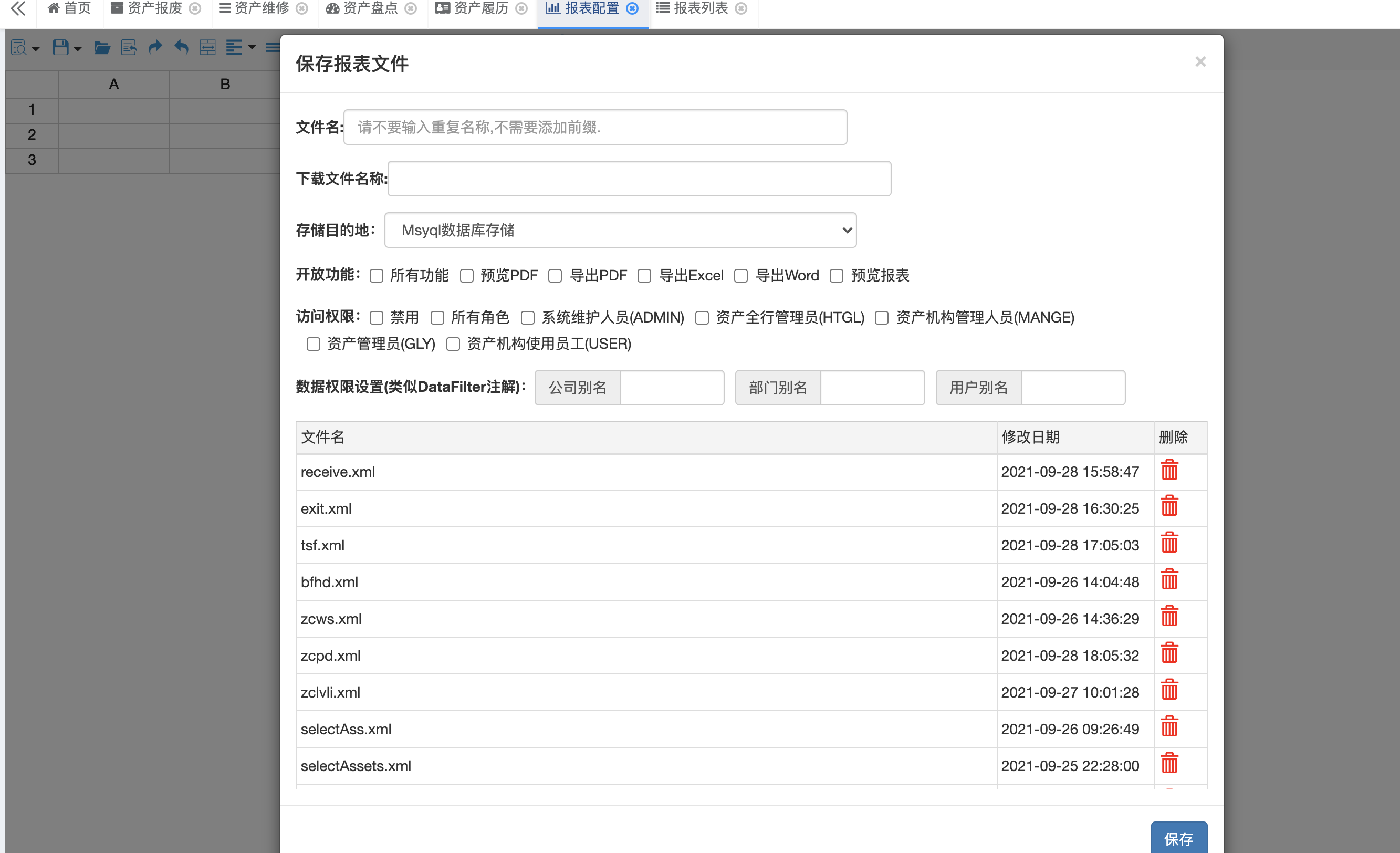Screen dimensions: 1400x853
Task: Click the 用户别名 input field
Action: pyautogui.click(x=1073, y=388)
